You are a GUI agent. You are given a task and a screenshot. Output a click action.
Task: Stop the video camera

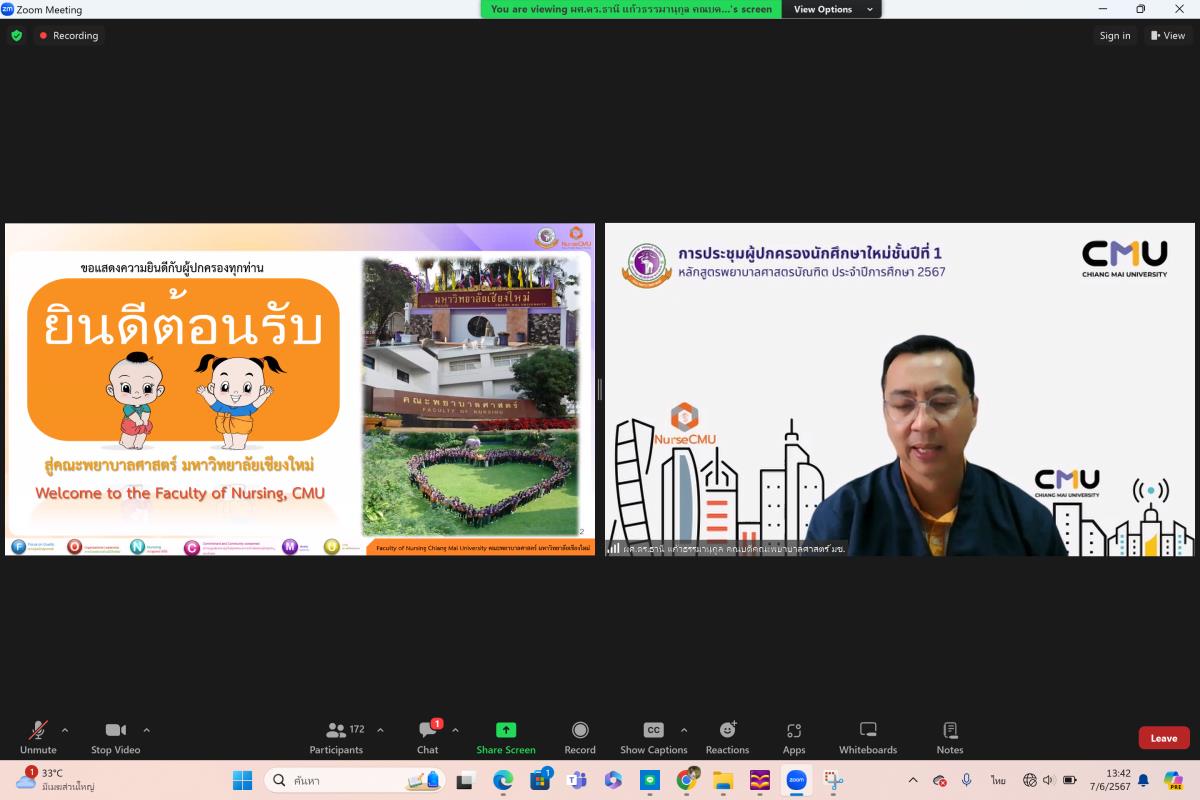116,738
